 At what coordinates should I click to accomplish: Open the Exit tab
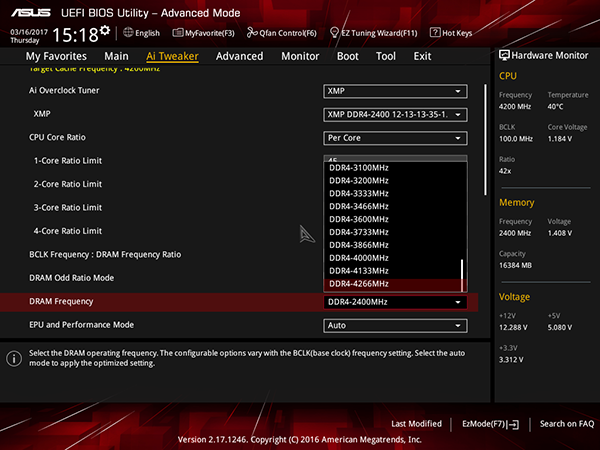point(422,56)
